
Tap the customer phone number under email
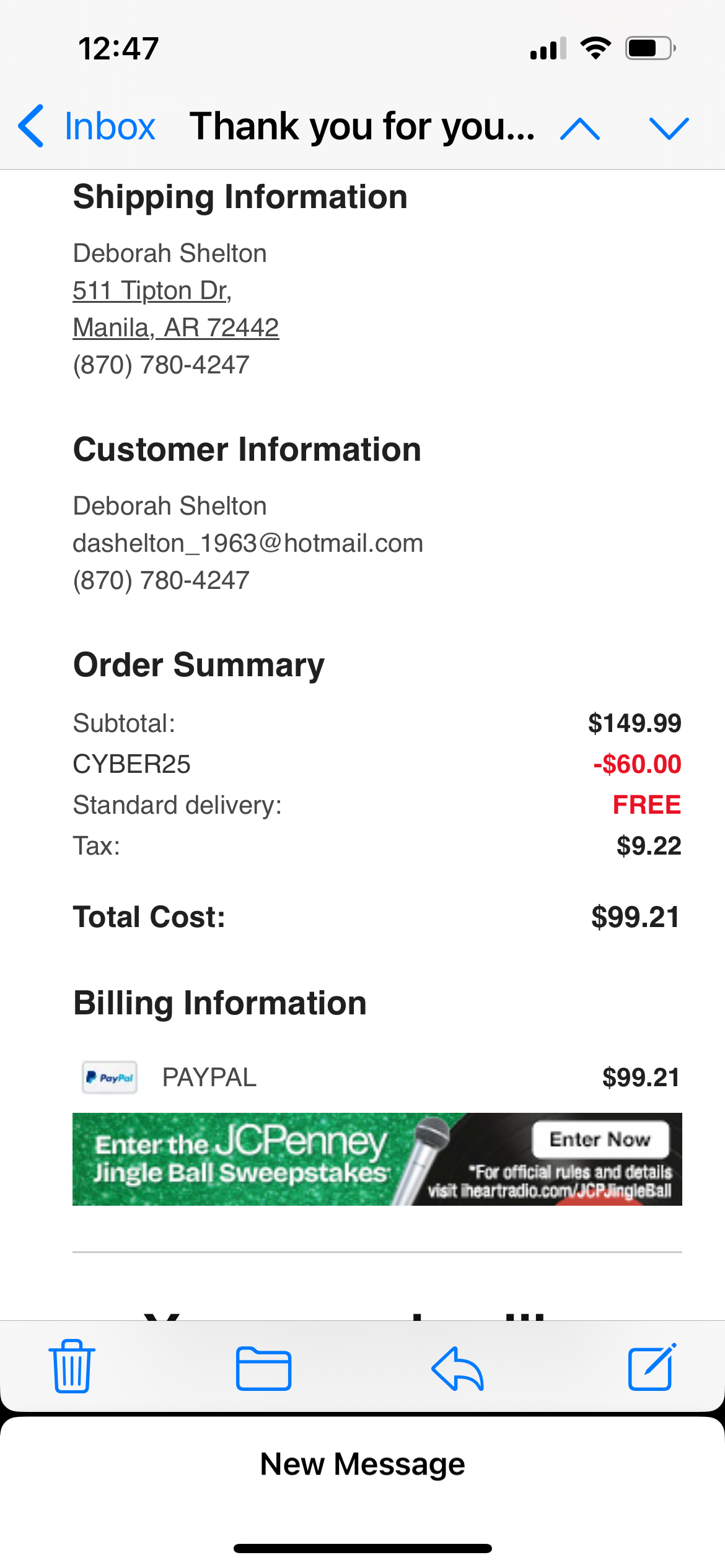coord(161,580)
